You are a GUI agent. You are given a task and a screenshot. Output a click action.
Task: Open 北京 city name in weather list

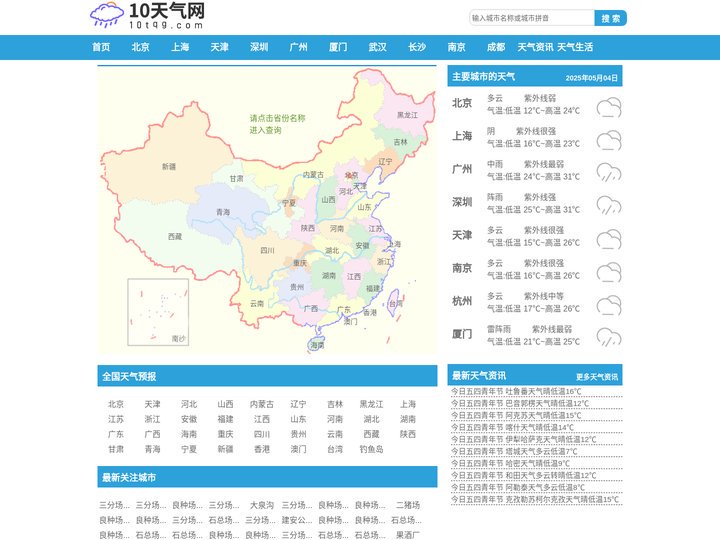coord(462,103)
